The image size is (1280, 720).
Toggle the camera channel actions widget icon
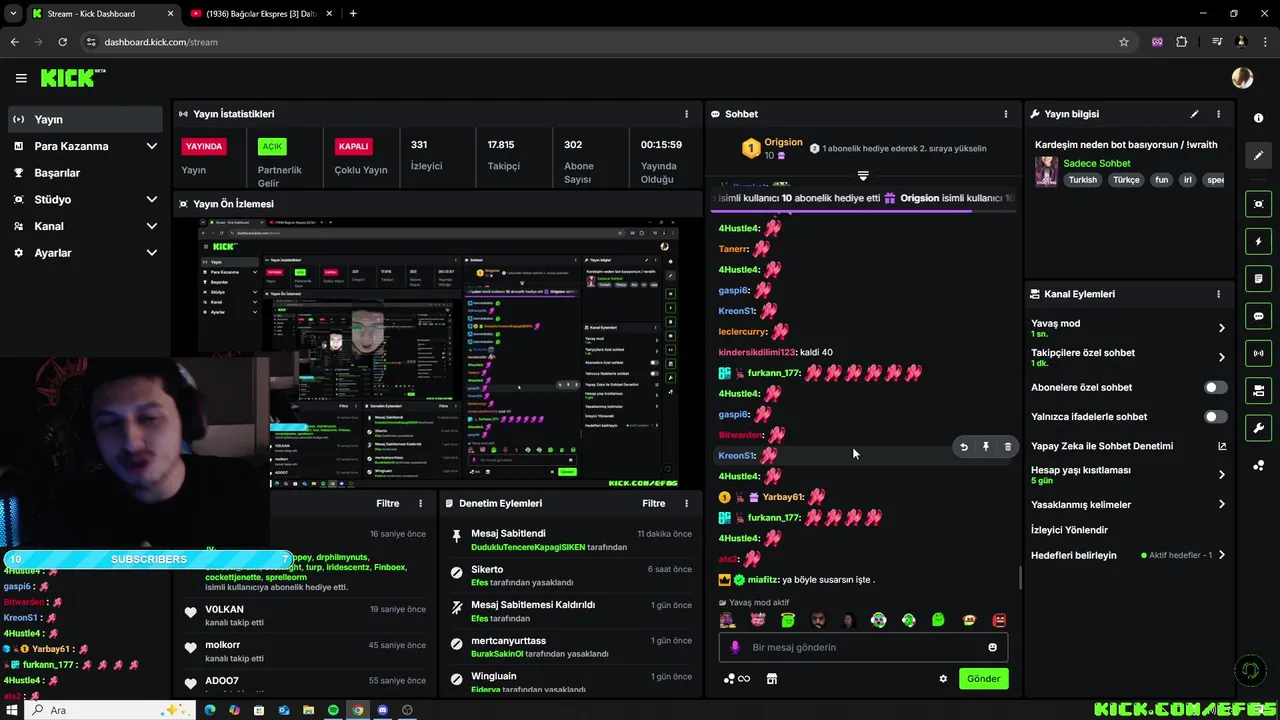[x=1259, y=390]
